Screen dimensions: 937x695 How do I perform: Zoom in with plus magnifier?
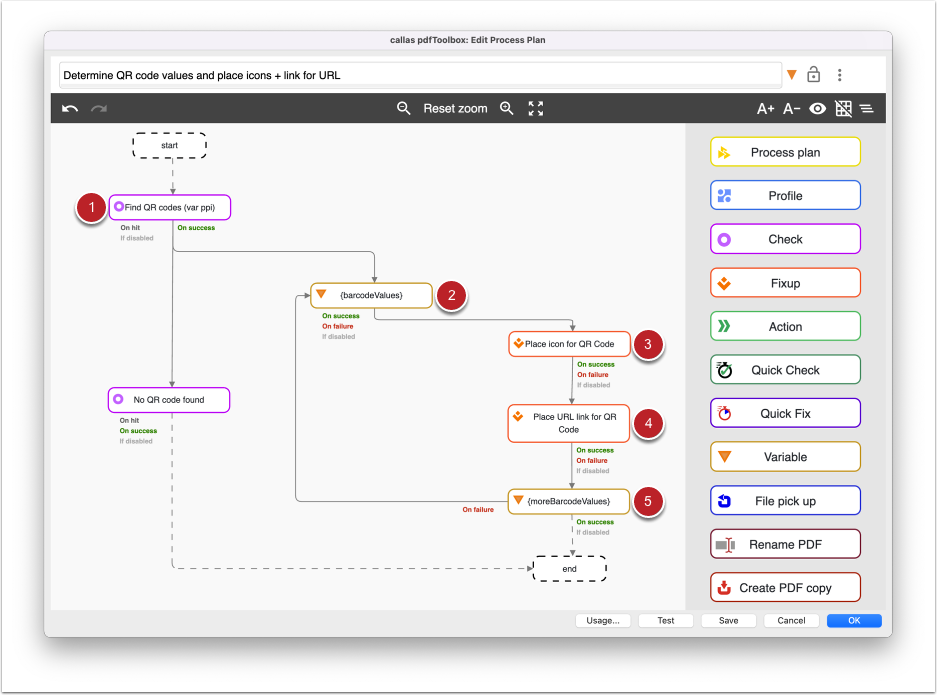coord(507,108)
